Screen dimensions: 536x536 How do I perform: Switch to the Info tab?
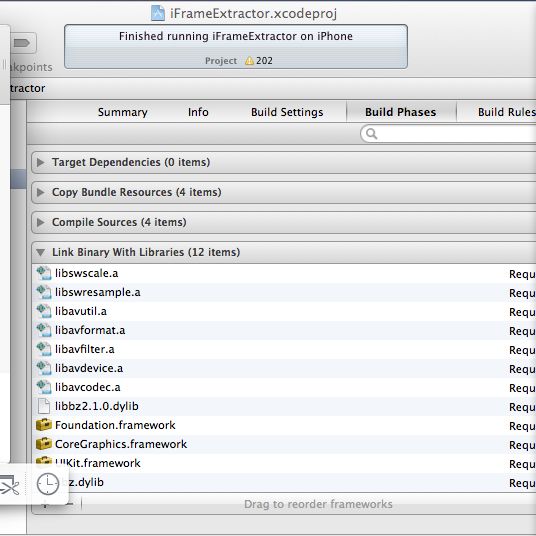(x=198, y=112)
